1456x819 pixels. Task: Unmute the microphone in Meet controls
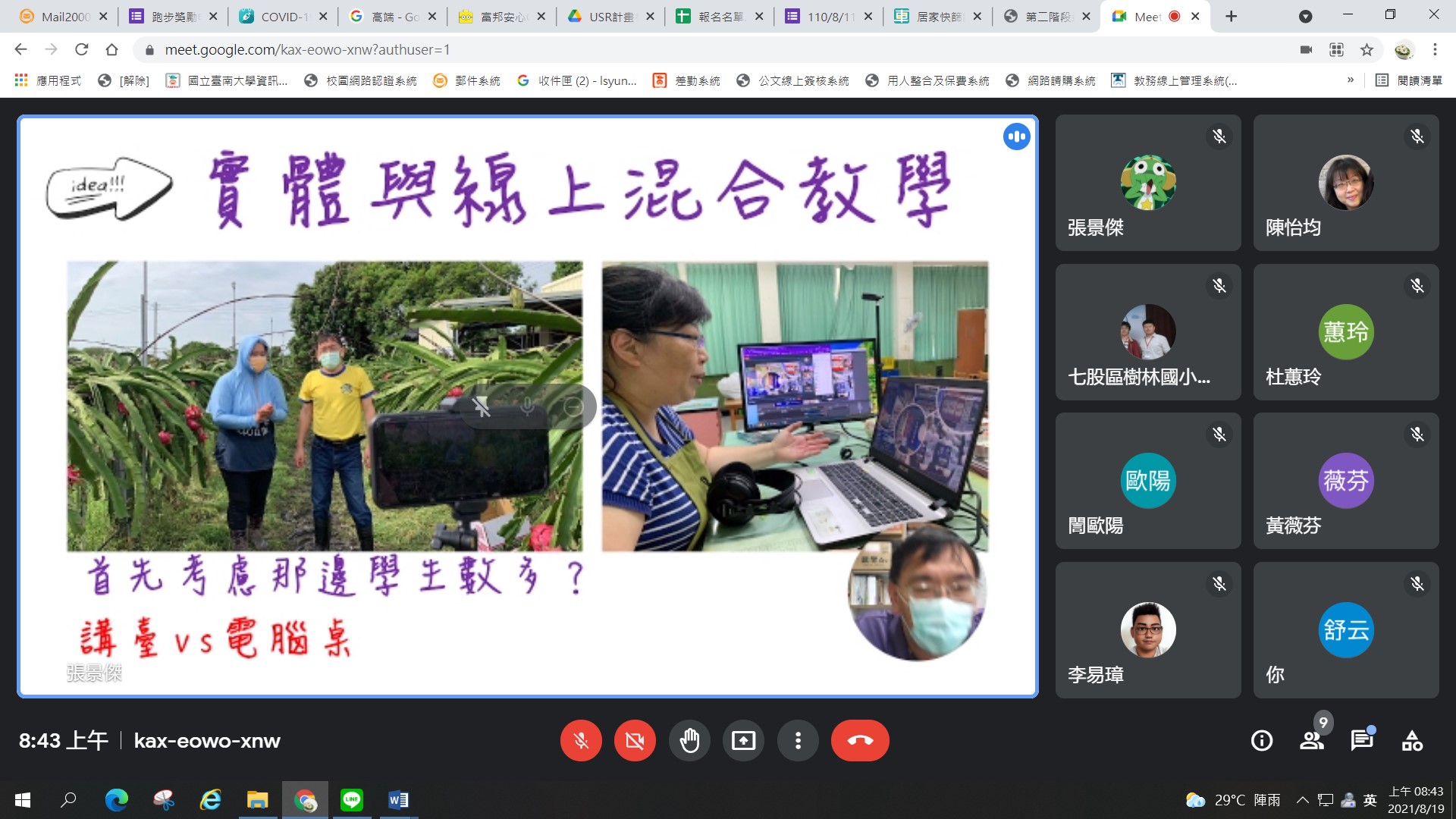pos(581,740)
